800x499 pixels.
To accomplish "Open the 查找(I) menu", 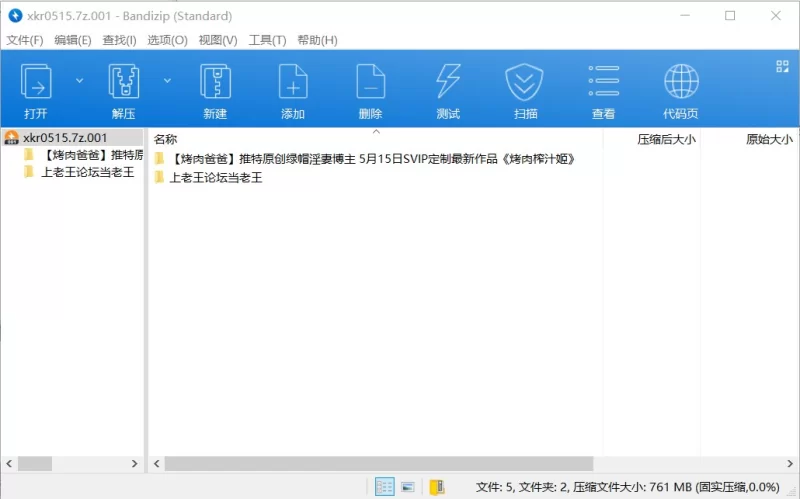I will (119, 40).
